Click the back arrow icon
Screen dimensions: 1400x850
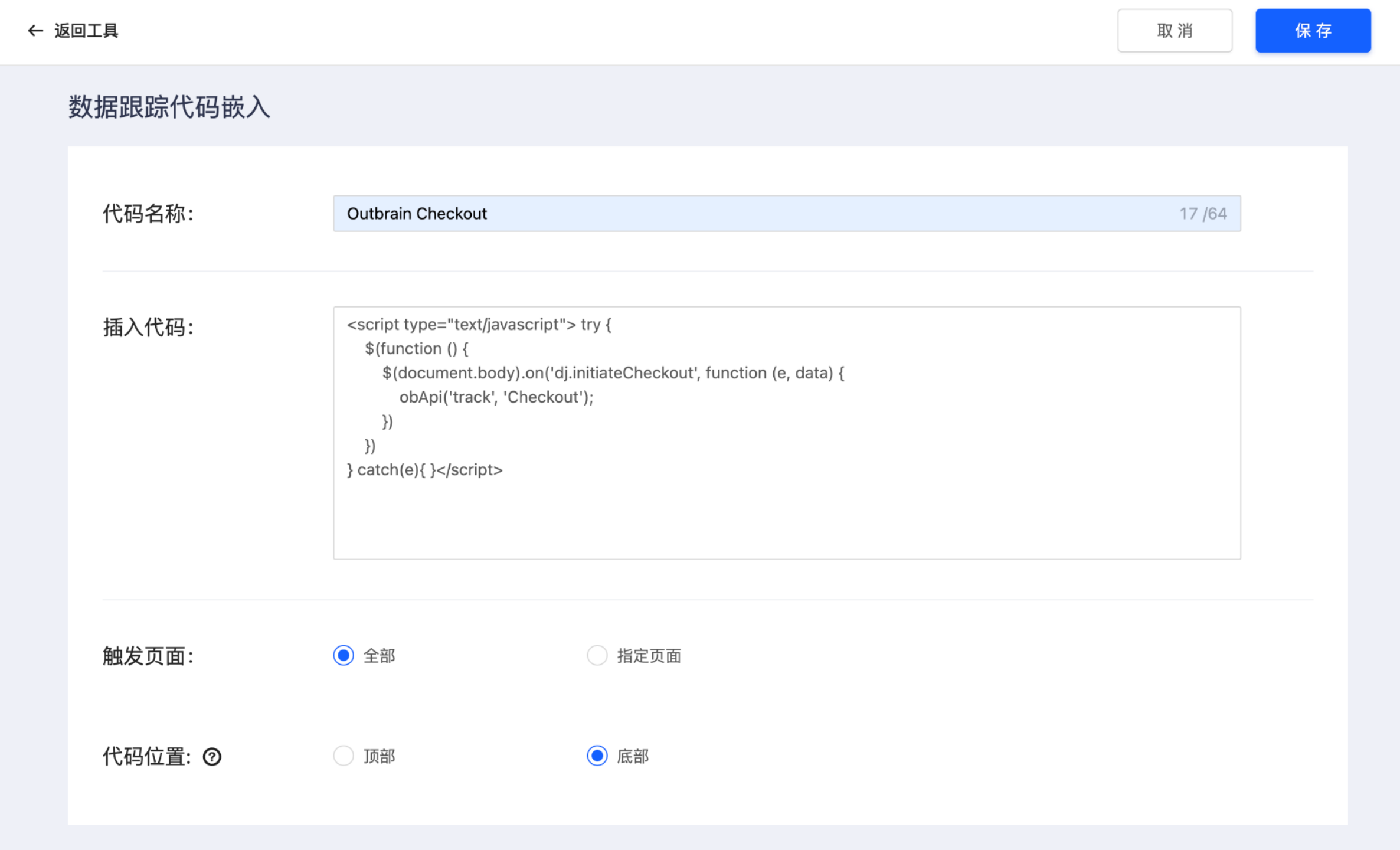pos(35,31)
